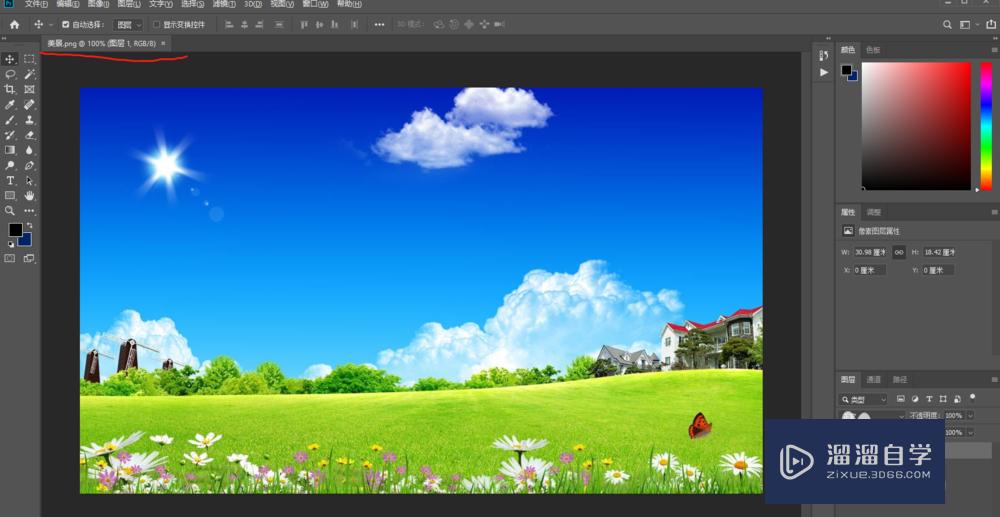Viewport: 1000px width, 517px height.
Task: Switch to the 调整 tab
Action: 873,212
